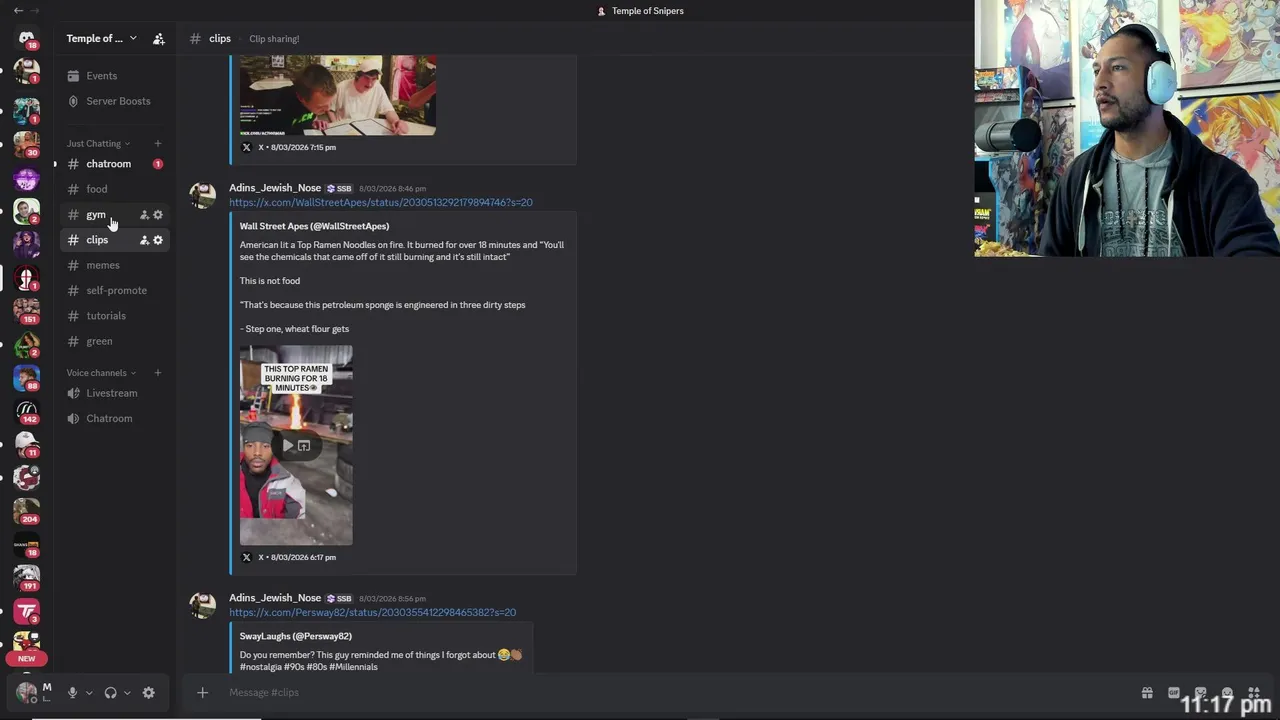Open server icon with 30 badge

coord(26,145)
